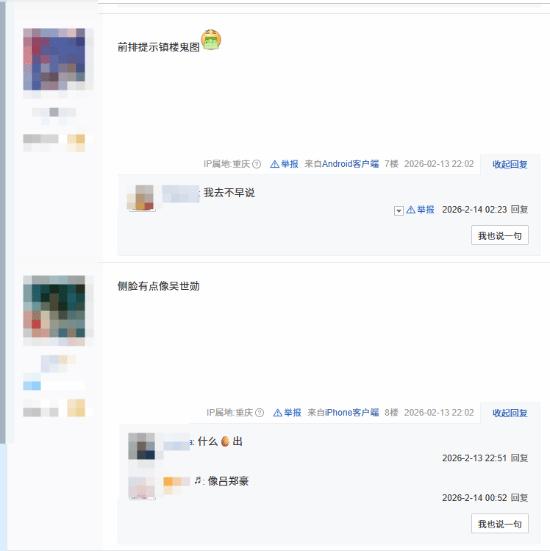Click the egg emoji in the 什么出 reply

[x=225, y=441]
